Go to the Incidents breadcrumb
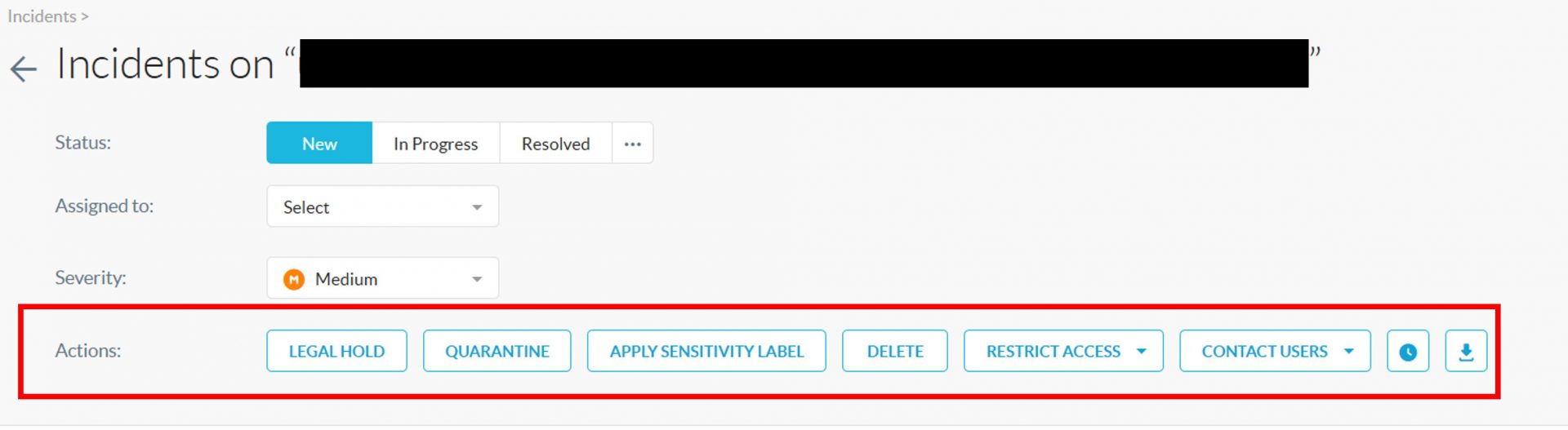 pos(42,16)
